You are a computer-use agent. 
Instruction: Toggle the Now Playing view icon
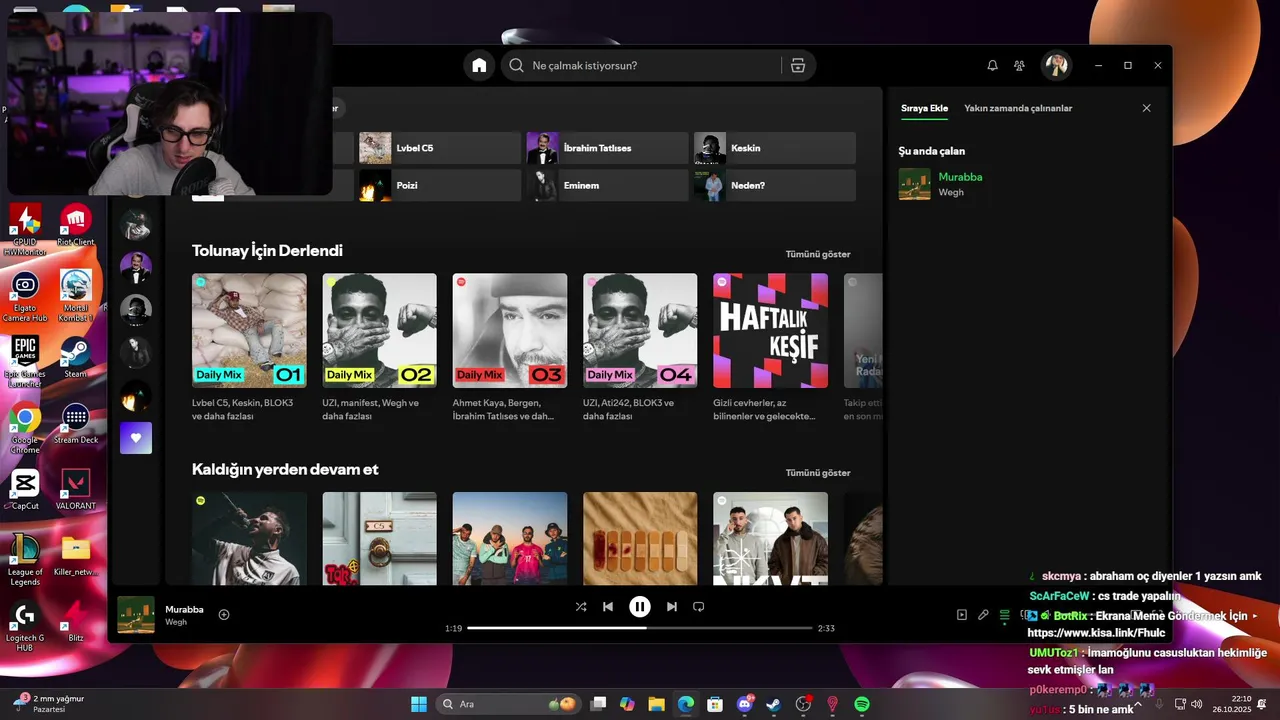[962, 615]
